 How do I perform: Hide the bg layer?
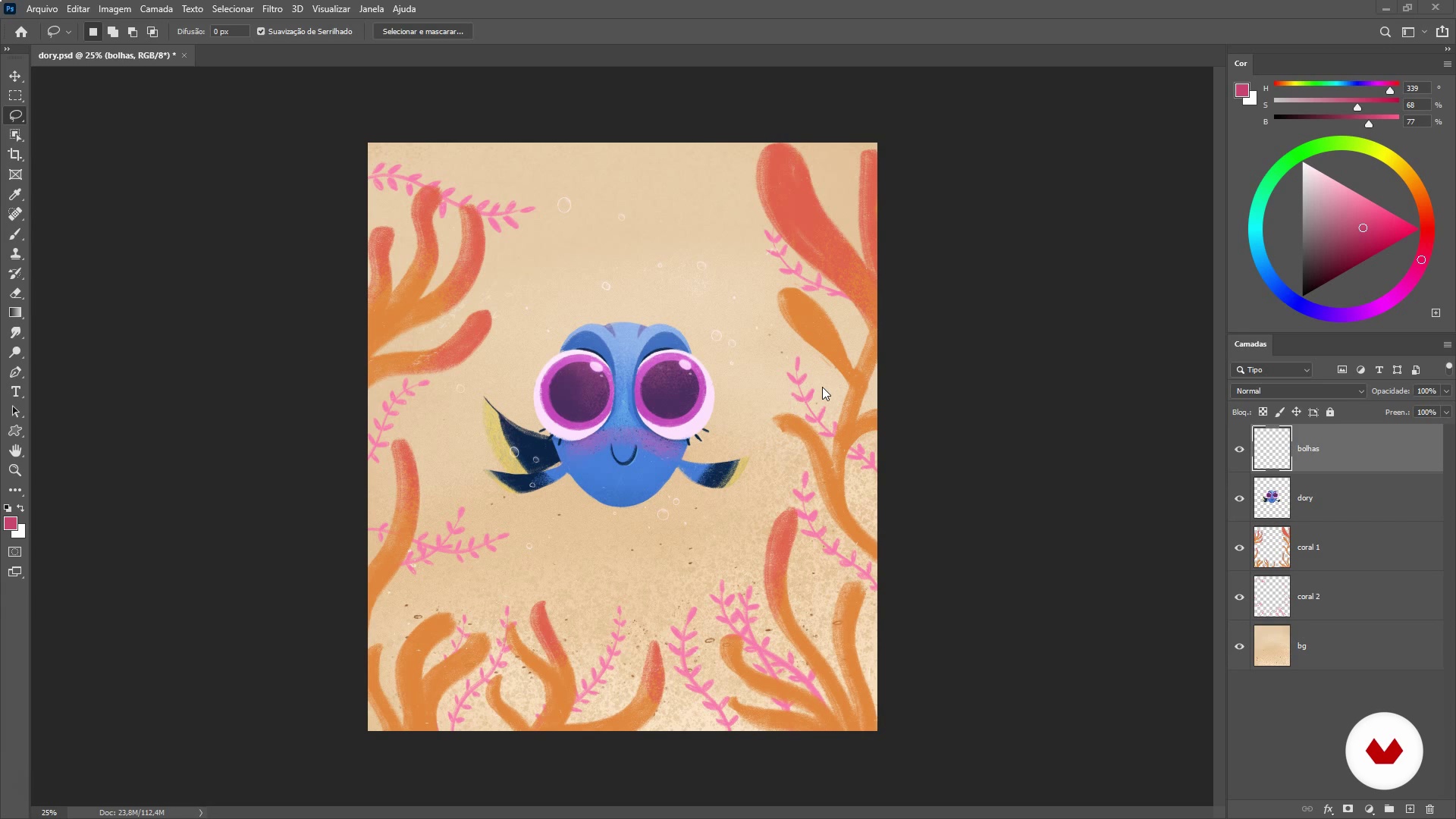tap(1240, 646)
